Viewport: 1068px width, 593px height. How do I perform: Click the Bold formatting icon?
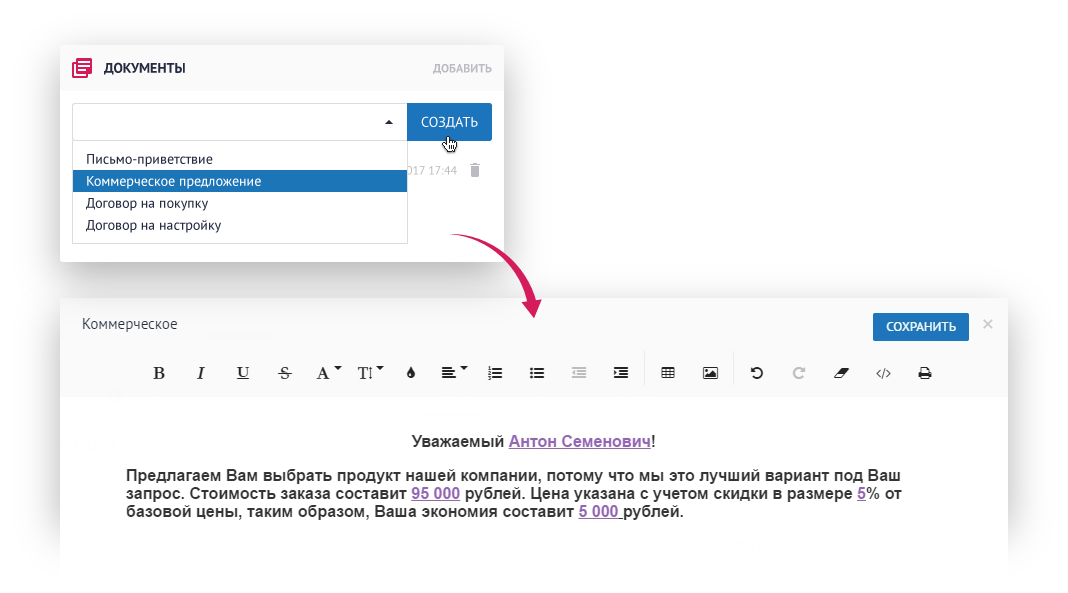[x=158, y=373]
